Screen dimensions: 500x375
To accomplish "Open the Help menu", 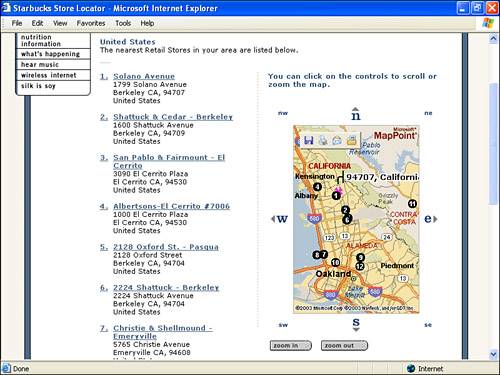I will (x=147, y=23).
